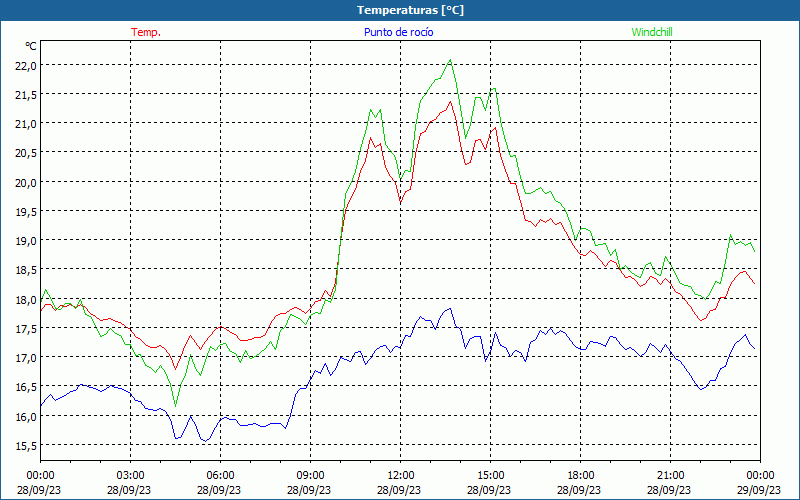Click the °C unit label above the y-axis
800x500 pixels.
pos(30,46)
